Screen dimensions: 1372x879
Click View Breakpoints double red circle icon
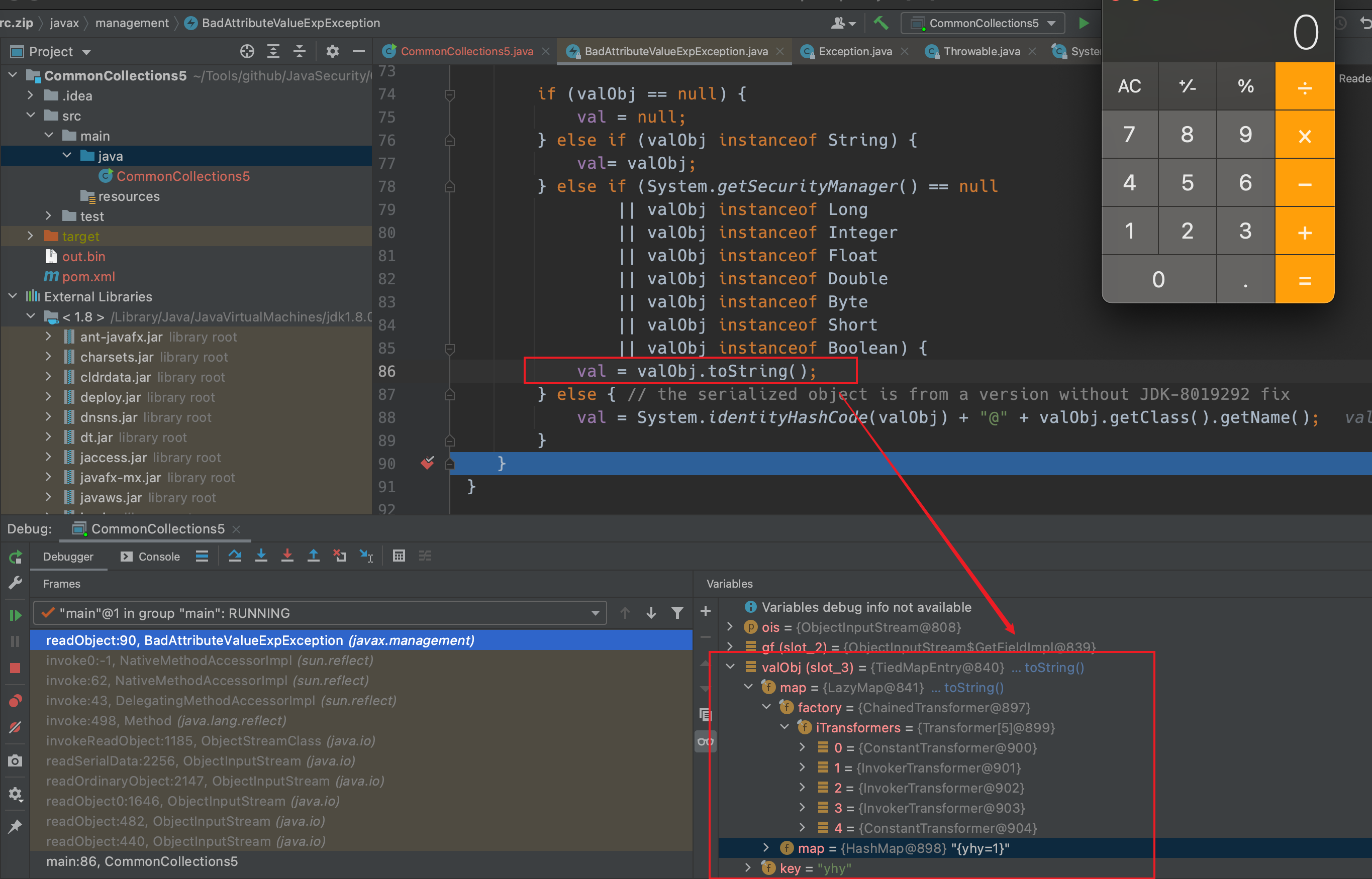point(16,700)
